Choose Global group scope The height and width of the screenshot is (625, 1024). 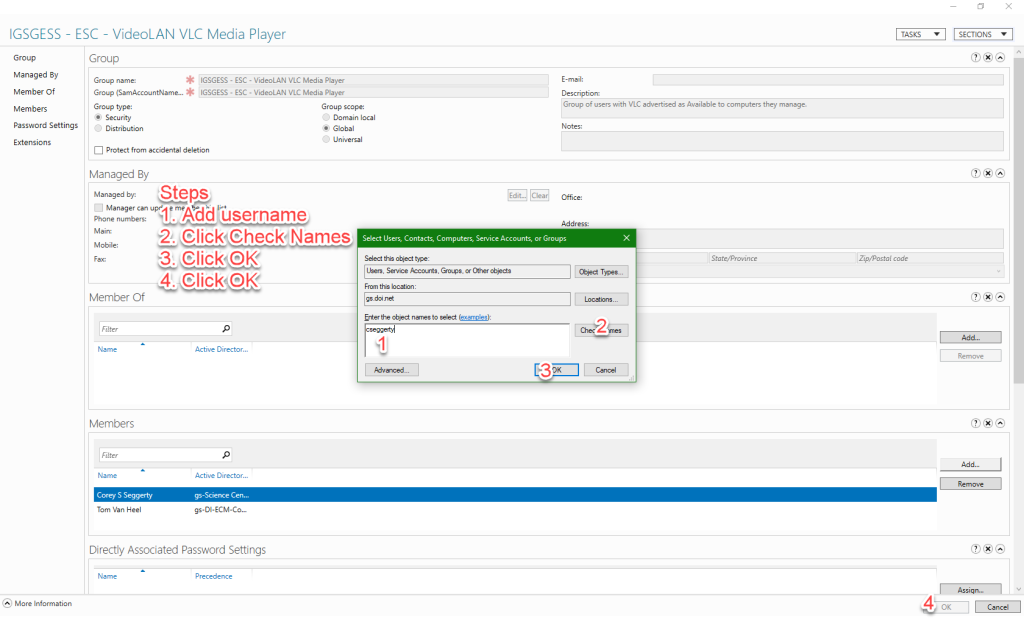[326, 129]
